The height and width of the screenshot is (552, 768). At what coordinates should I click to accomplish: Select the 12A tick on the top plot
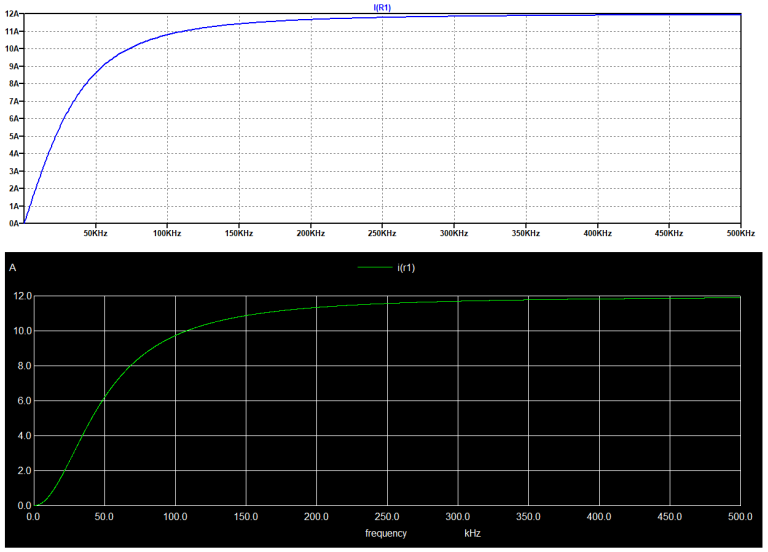point(12,14)
